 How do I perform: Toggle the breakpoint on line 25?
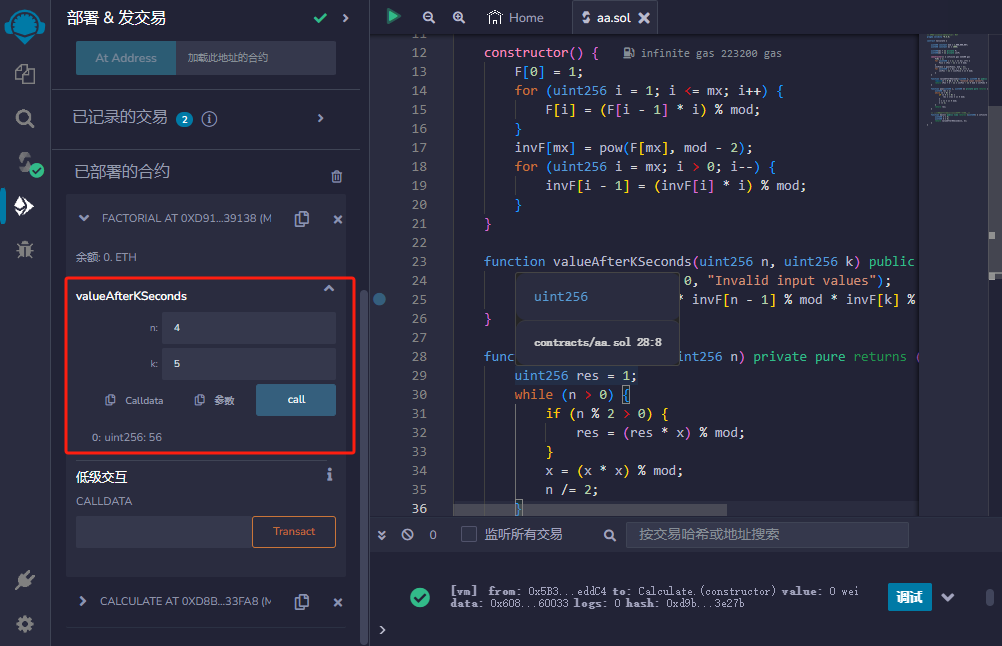click(380, 299)
